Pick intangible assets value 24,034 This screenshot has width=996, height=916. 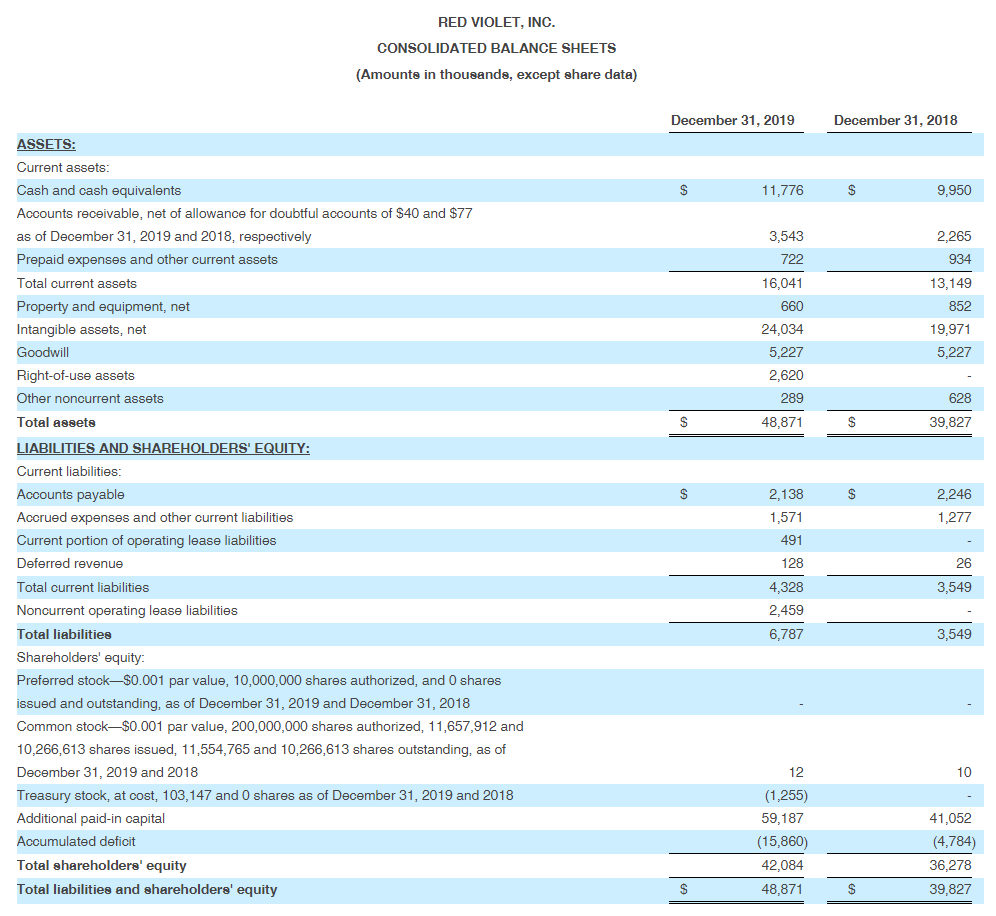[x=782, y=329]
